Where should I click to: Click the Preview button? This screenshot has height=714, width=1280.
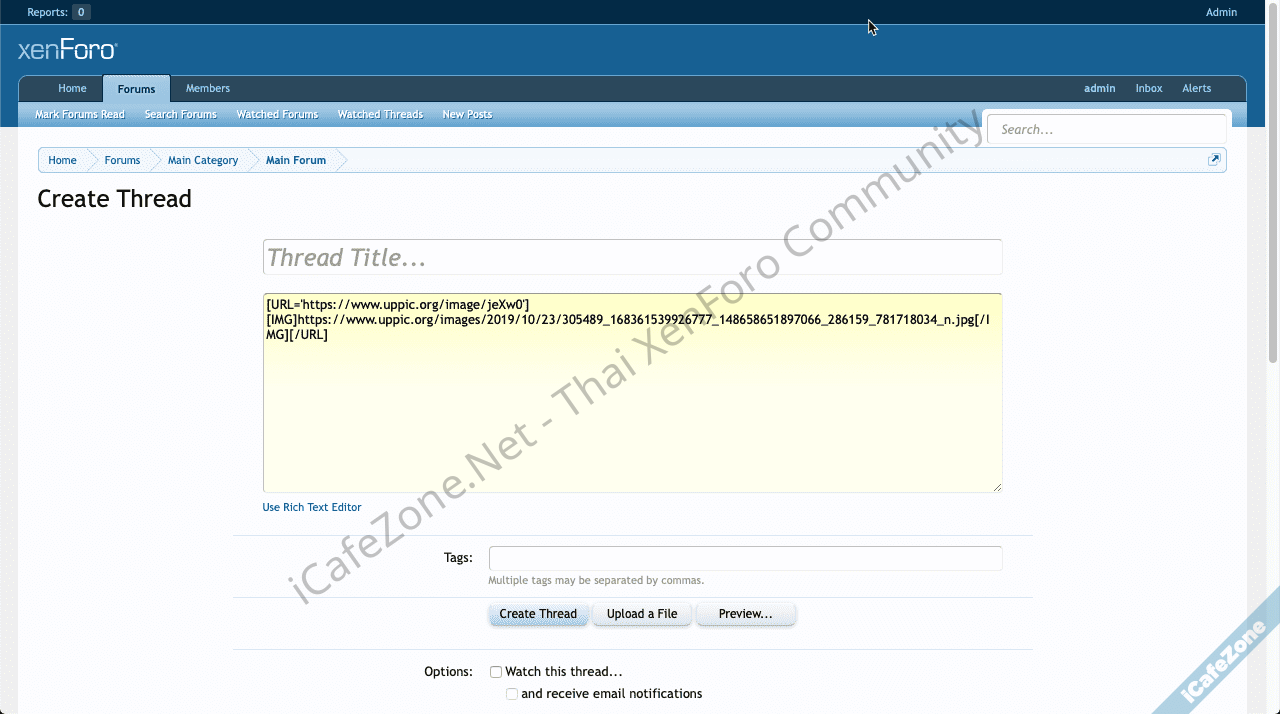tap(745, 614)
